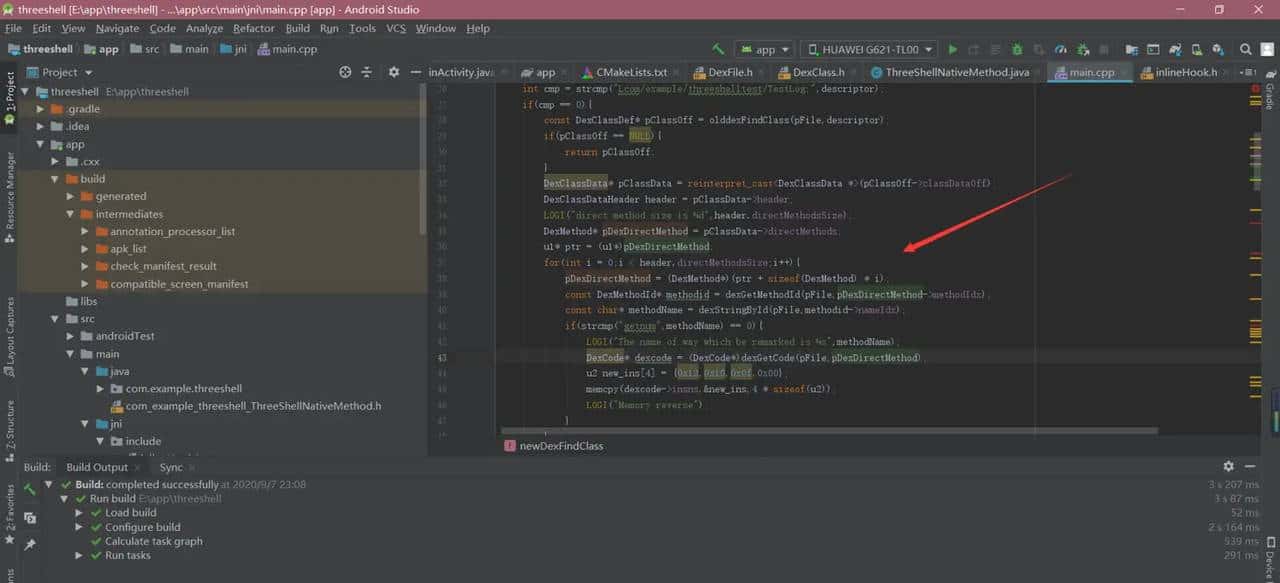Open the app run configuration dropdown

tap(765, 49)
